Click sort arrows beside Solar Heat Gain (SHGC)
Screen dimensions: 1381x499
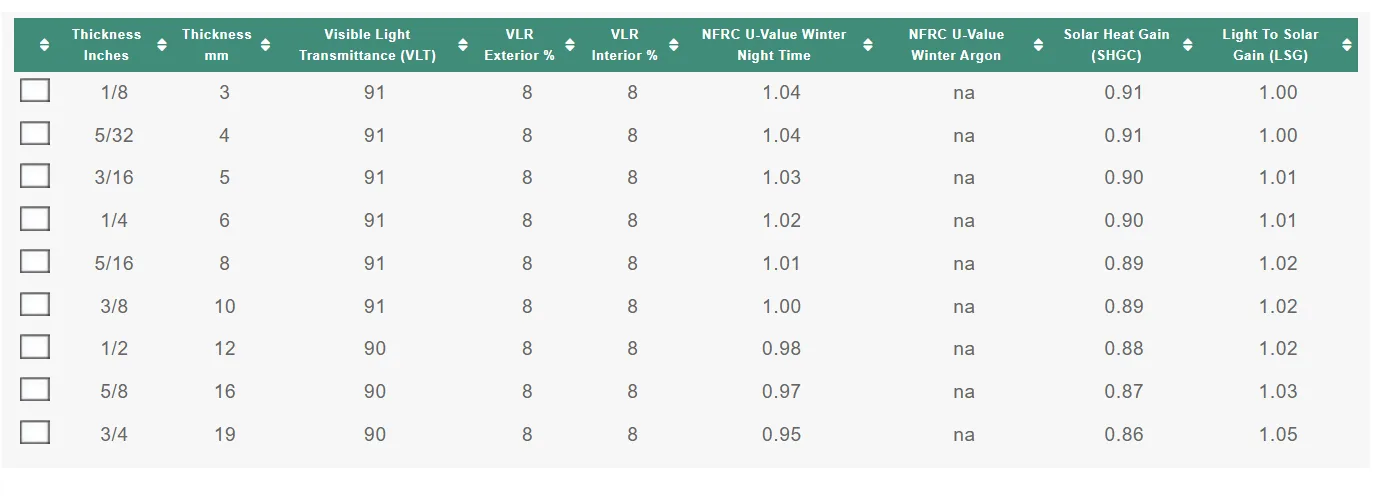coord(1190,45)
